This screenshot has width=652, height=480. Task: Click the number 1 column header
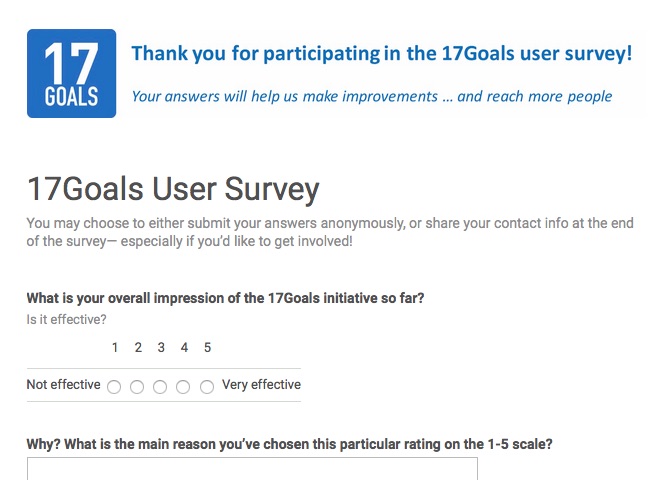(x=115, y=347)
